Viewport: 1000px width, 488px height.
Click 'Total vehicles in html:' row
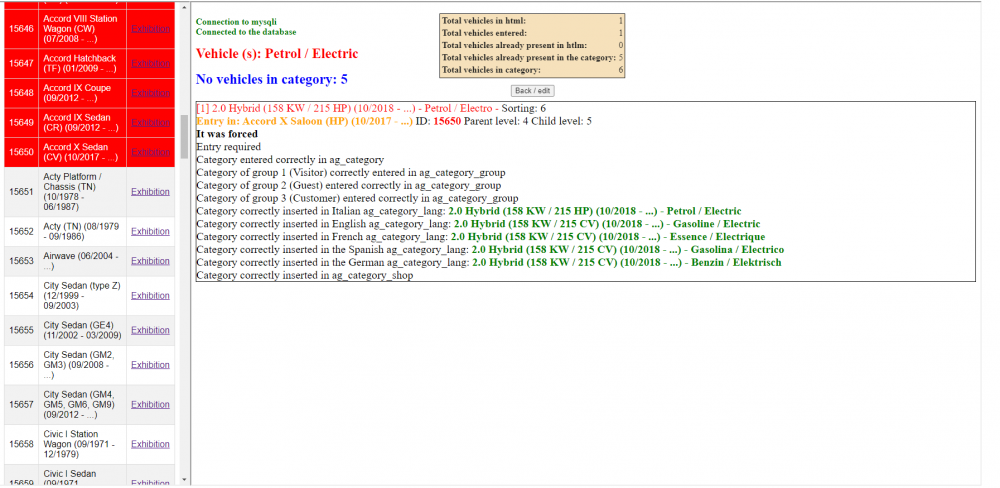click(x=532, y=21)
